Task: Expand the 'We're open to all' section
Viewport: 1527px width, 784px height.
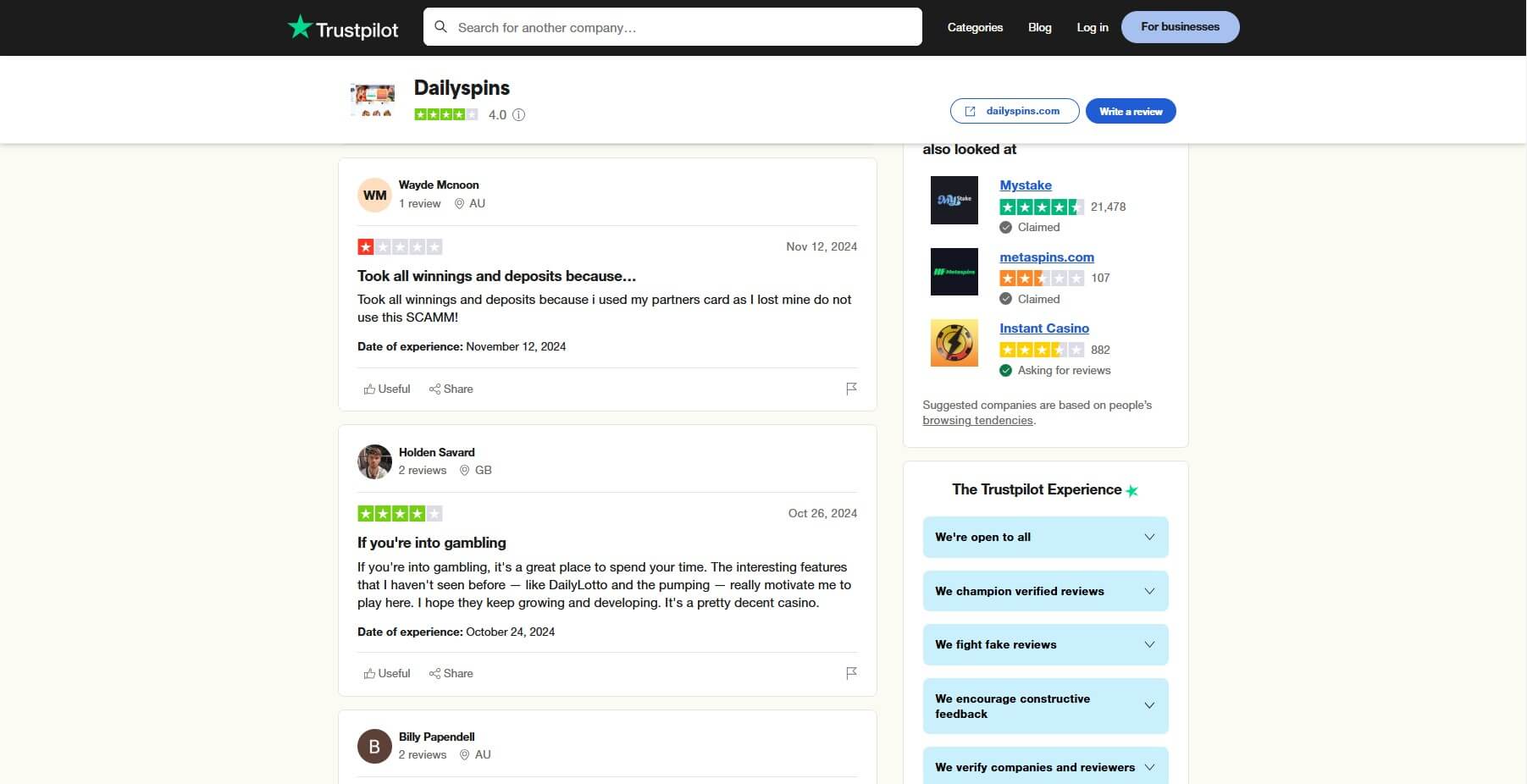Action: click(x=1045, y=537)
